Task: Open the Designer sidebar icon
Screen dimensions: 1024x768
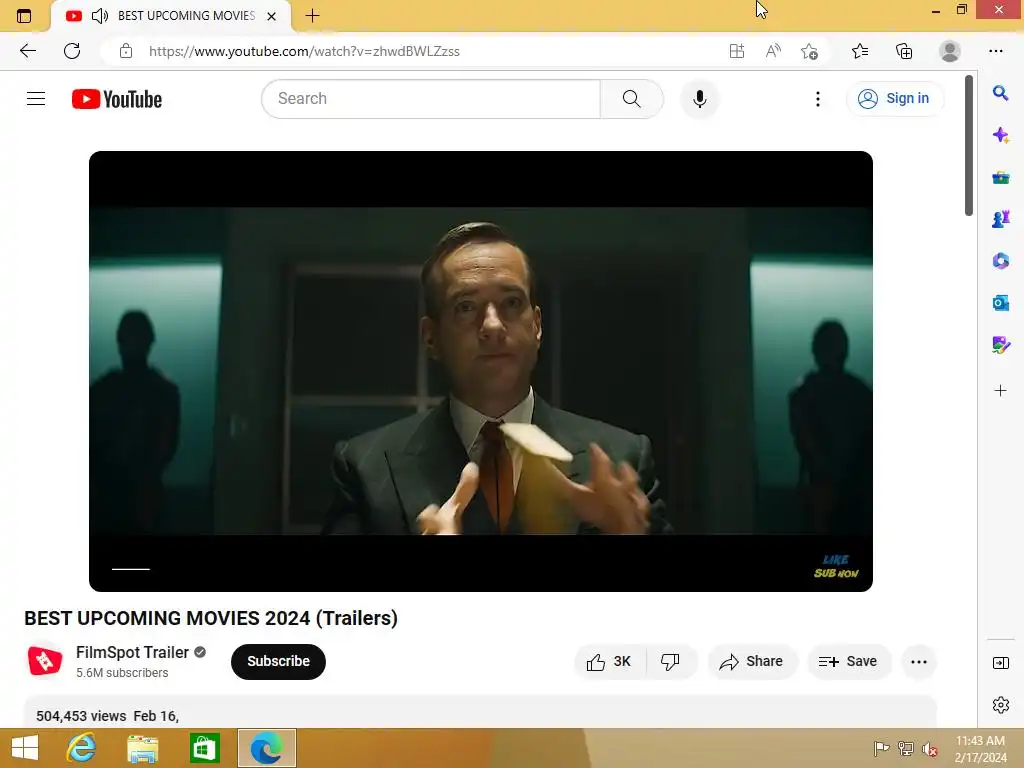Action: click(1000, 344)
